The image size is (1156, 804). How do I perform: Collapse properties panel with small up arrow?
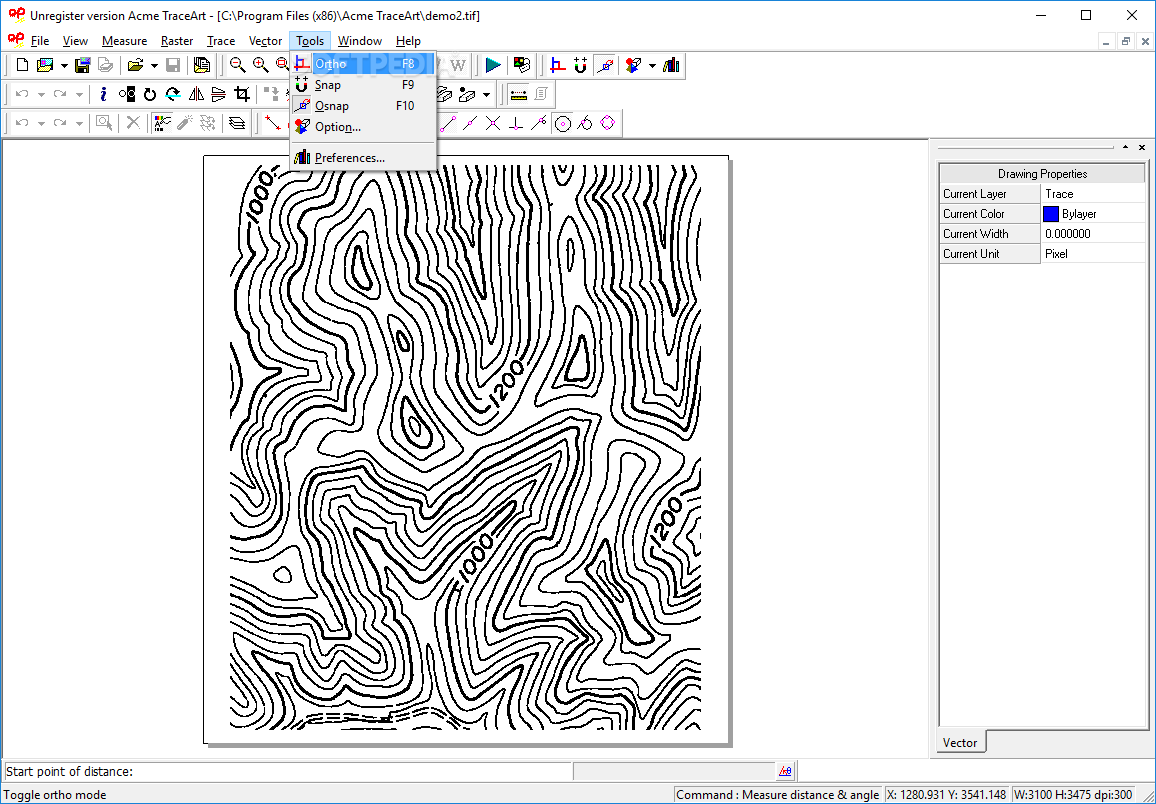(x=1125, y=147)
